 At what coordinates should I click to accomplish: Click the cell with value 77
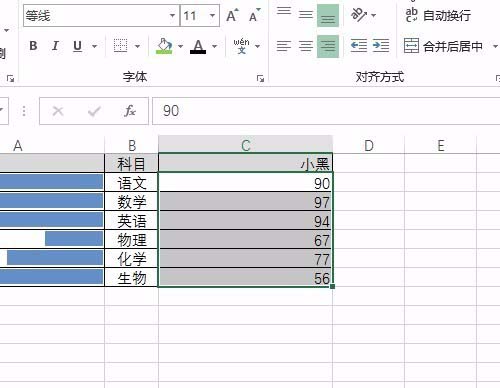pyautogui.click(x=246, y=259)
